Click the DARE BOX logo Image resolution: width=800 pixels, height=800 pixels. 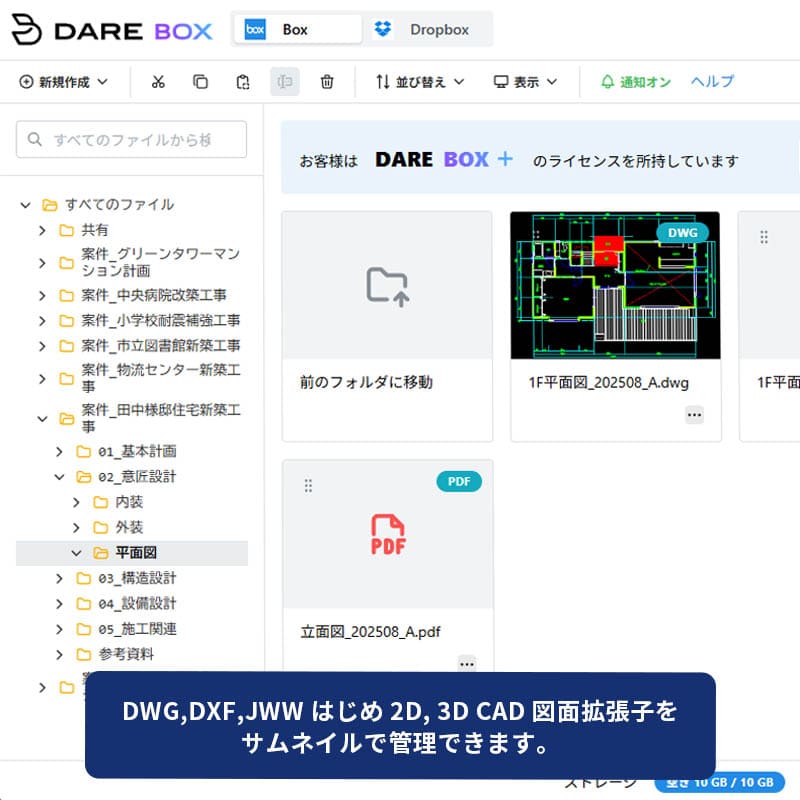pos(112,30)
